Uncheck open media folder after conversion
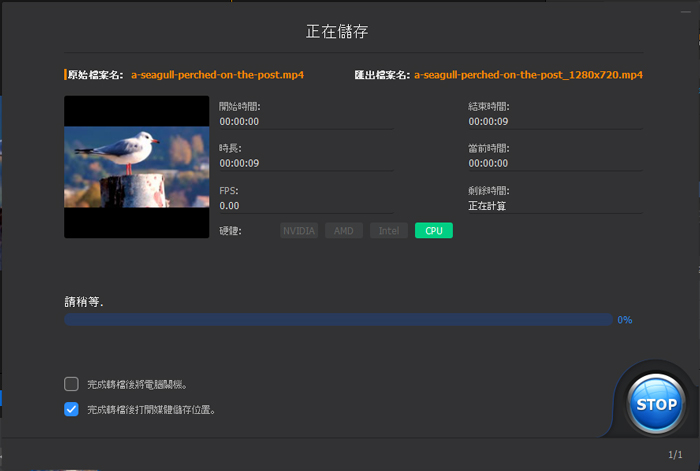700x471 pixels. [71, 409]
